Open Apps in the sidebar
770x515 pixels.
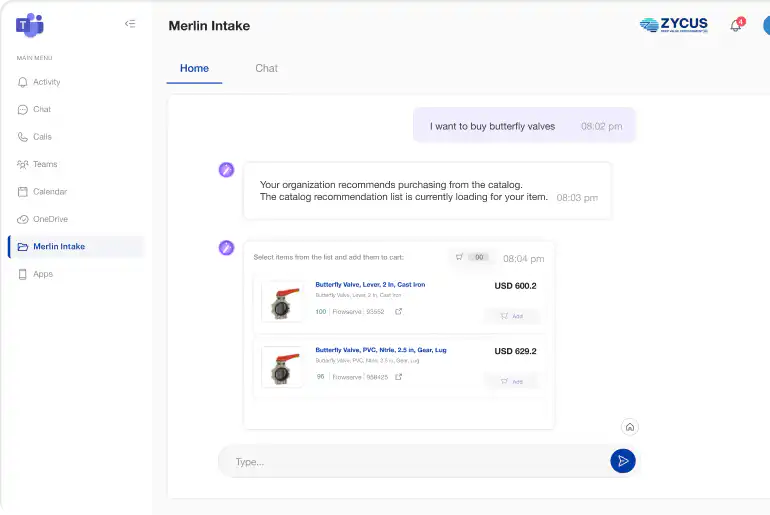click(x=43, y=274)
